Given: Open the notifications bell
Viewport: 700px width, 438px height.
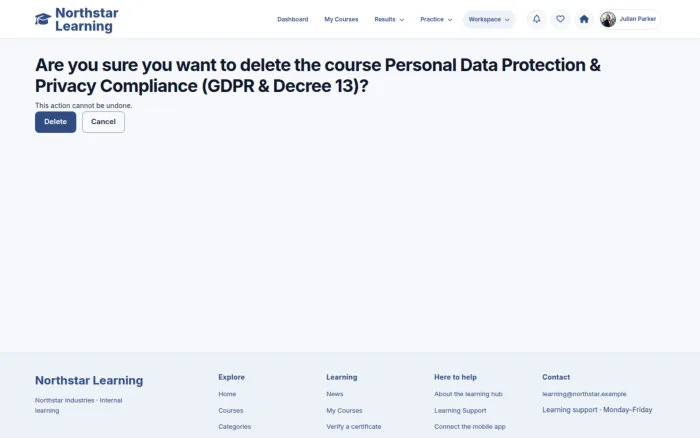Looking at the screenshot, I should tap(537, 19).
